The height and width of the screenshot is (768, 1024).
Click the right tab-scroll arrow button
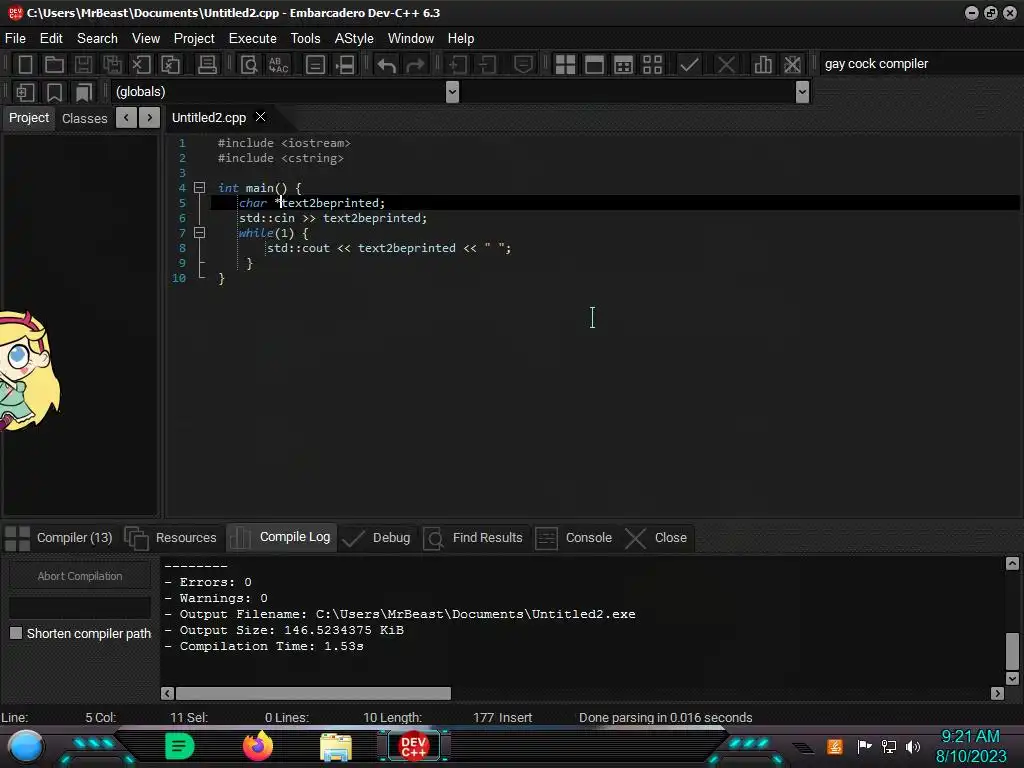(150, 118)
